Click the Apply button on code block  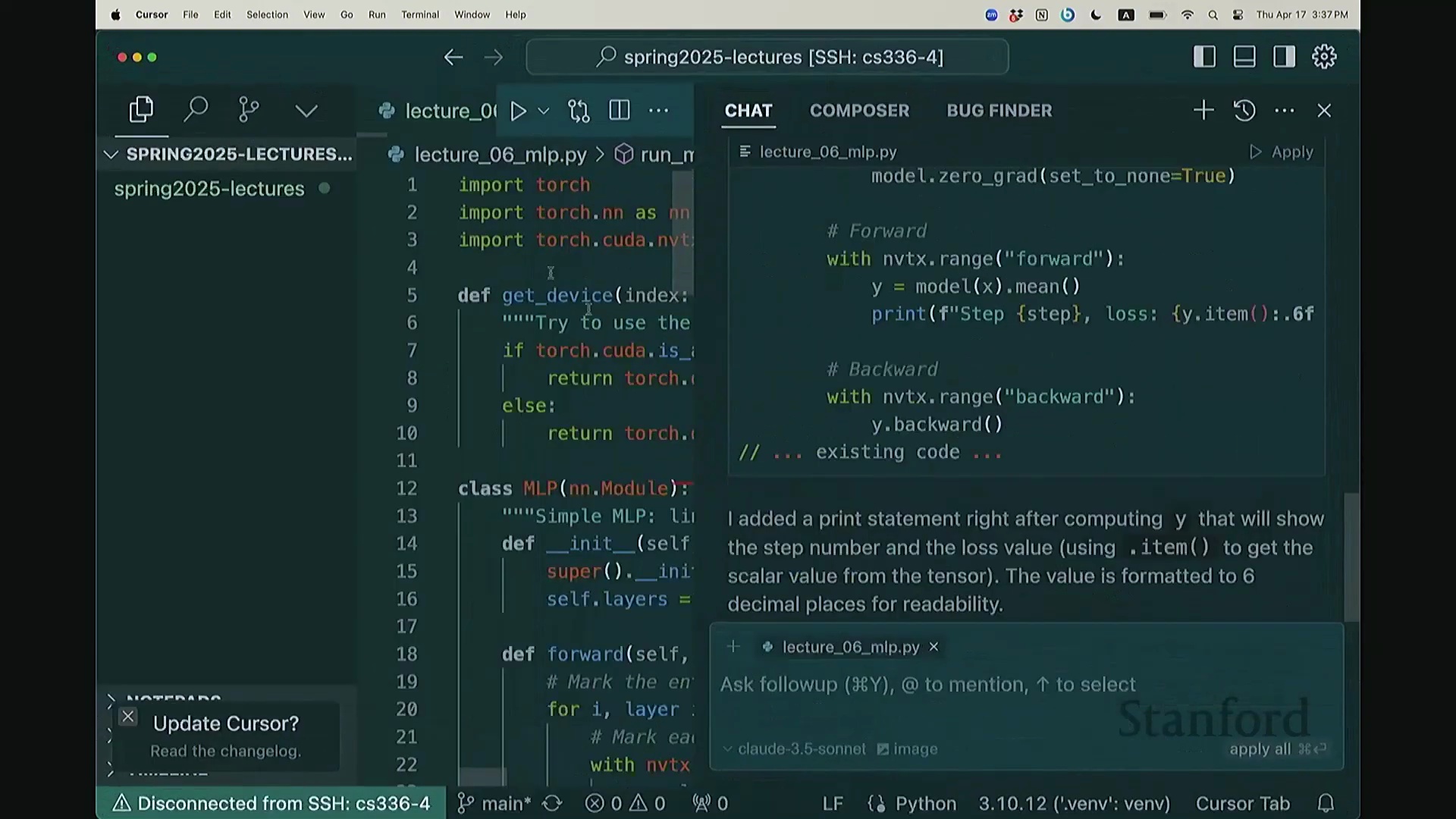point(1282,152)
